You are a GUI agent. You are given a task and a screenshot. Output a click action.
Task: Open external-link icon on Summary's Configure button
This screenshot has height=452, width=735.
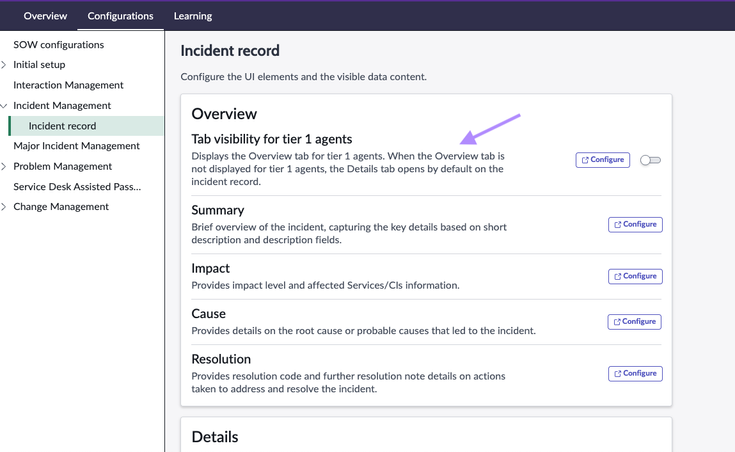click(x=618, y=225)
